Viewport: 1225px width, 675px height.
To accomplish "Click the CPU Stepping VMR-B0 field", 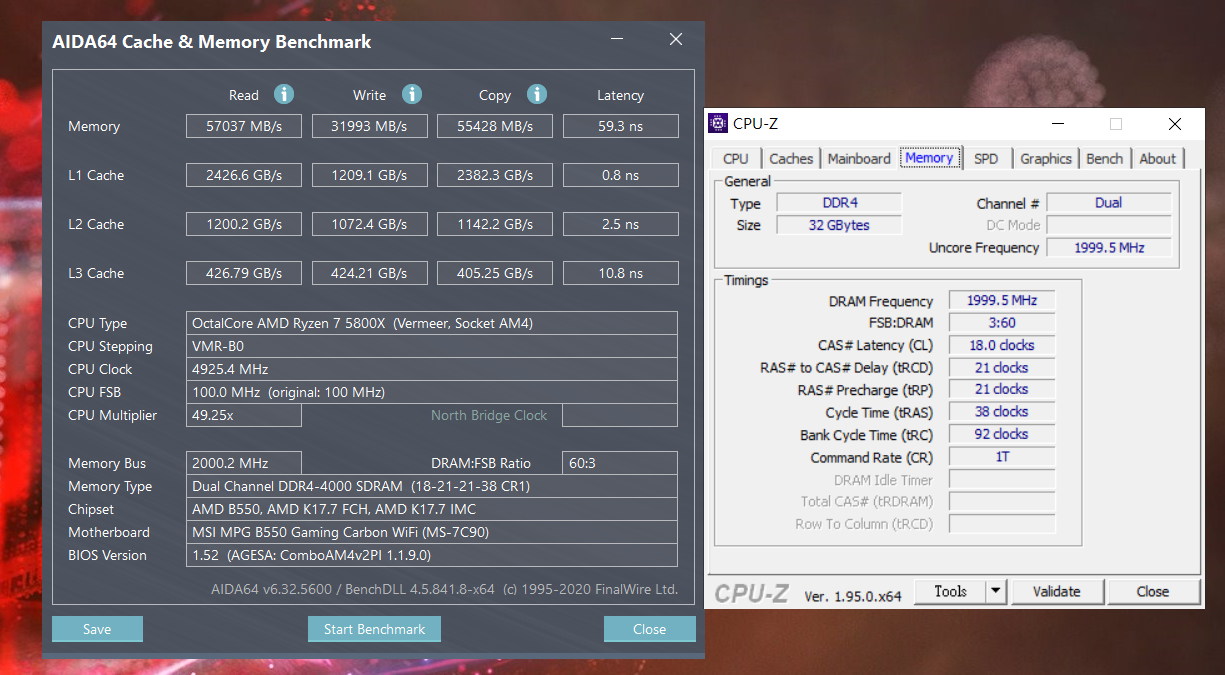I will click(432, 346).
